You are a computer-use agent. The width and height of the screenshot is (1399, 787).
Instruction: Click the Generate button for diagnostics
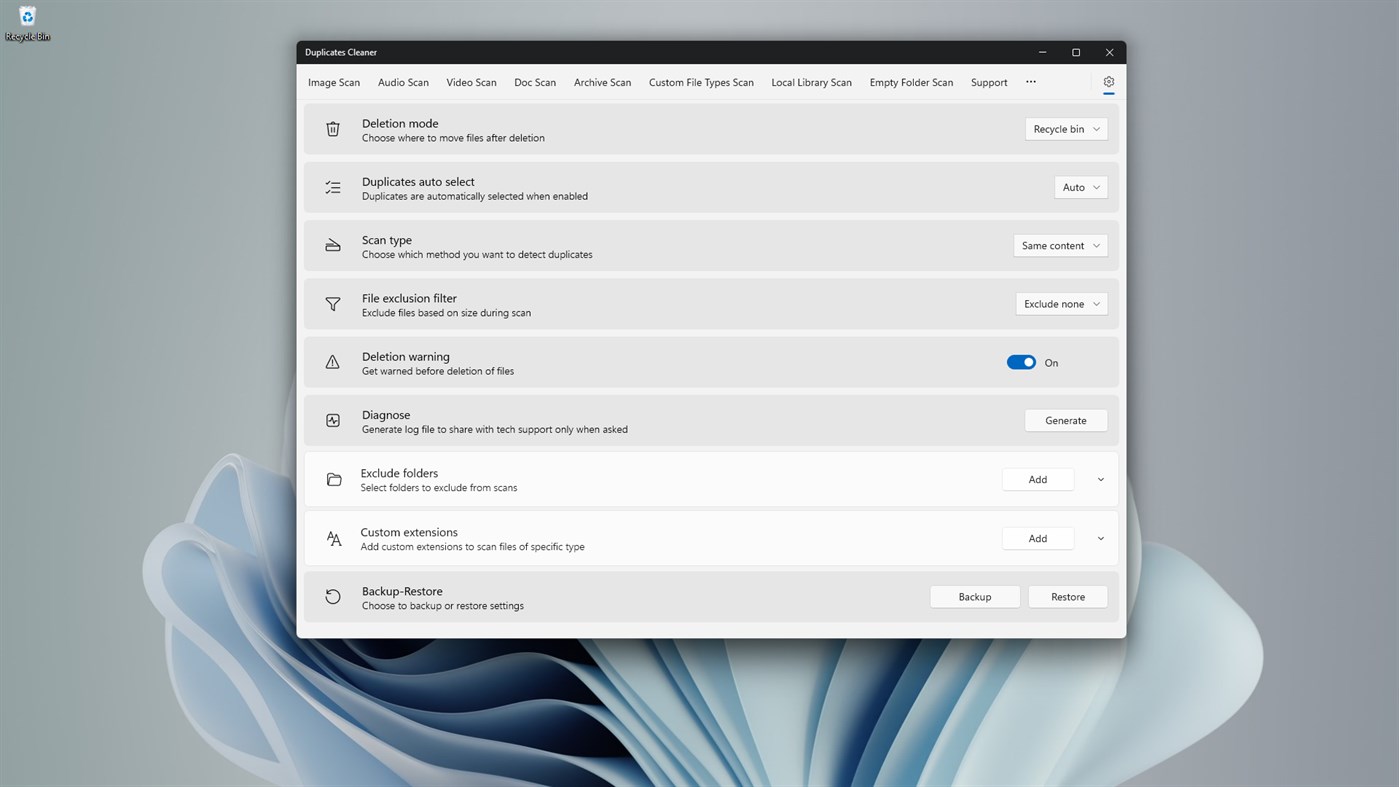pos(1065,420)
